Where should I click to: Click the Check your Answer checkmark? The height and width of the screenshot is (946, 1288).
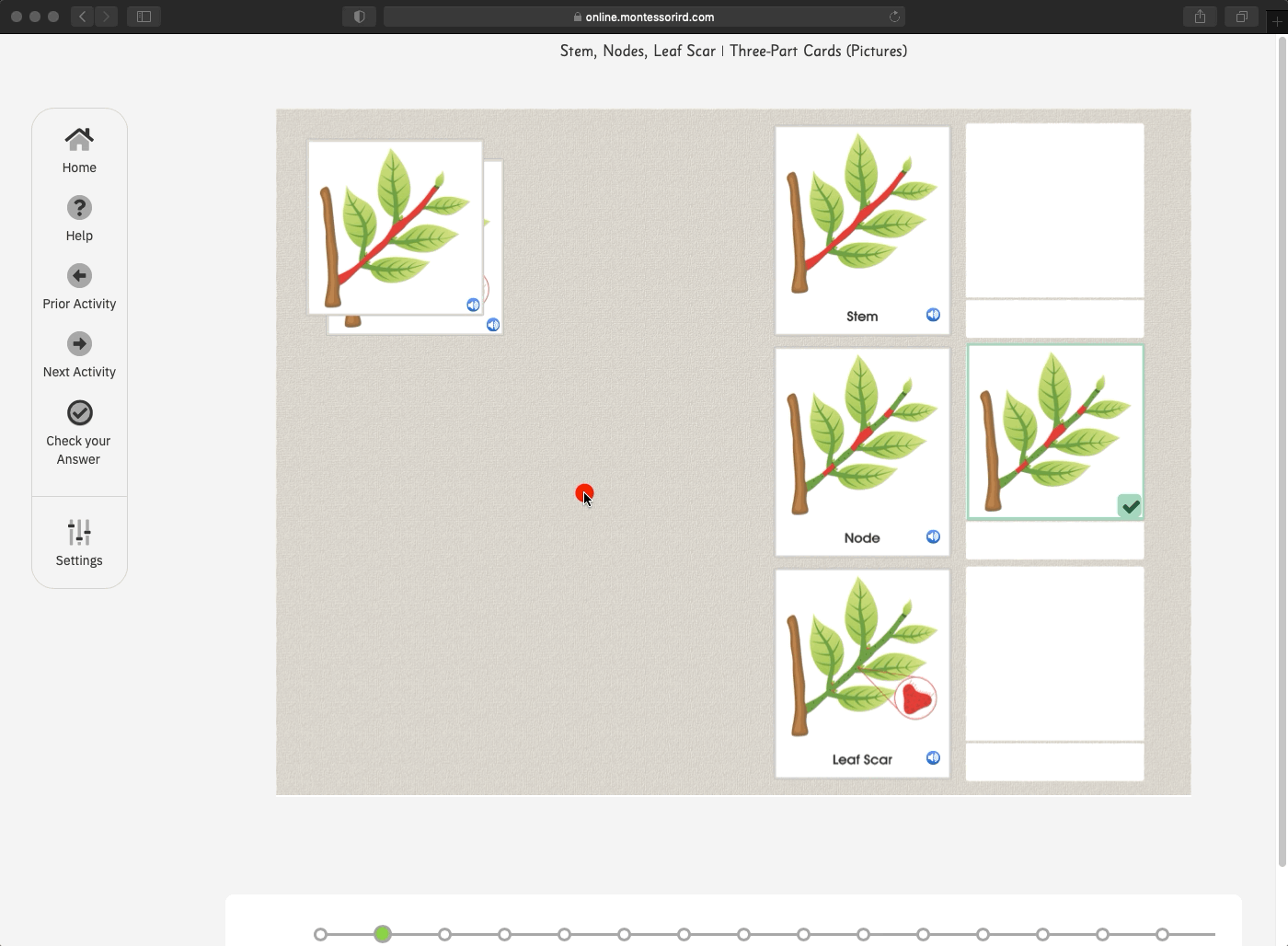click(x=79, y=412)
